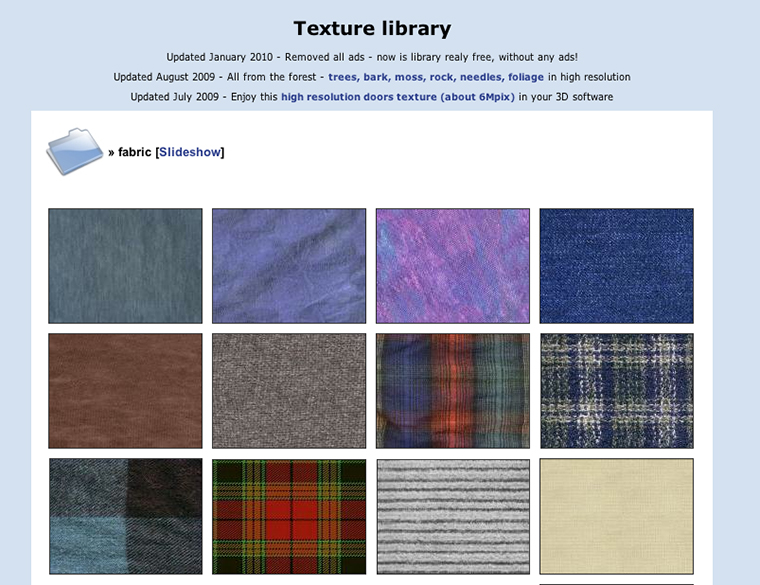
Task: Open the brown suede fabric thumbnail
Action: (x=125, y=391)
